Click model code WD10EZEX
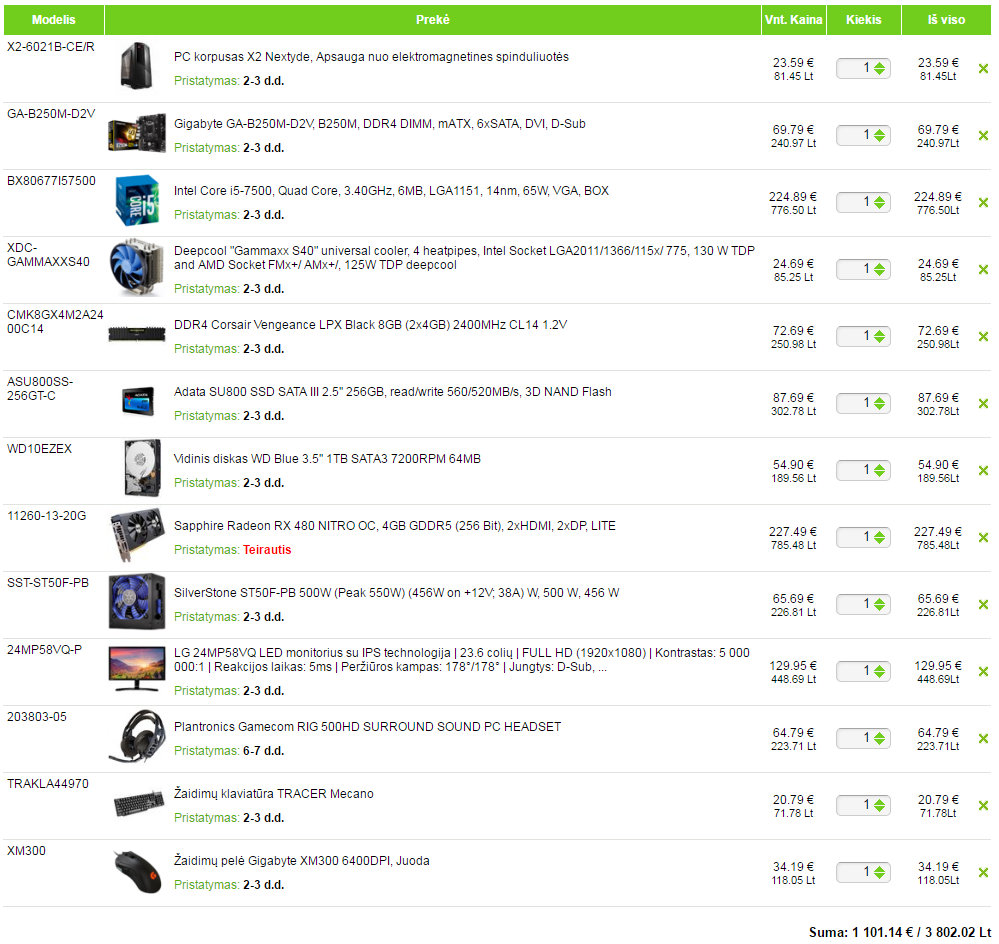This screenshot has width=999, height=944. [40, 449]
